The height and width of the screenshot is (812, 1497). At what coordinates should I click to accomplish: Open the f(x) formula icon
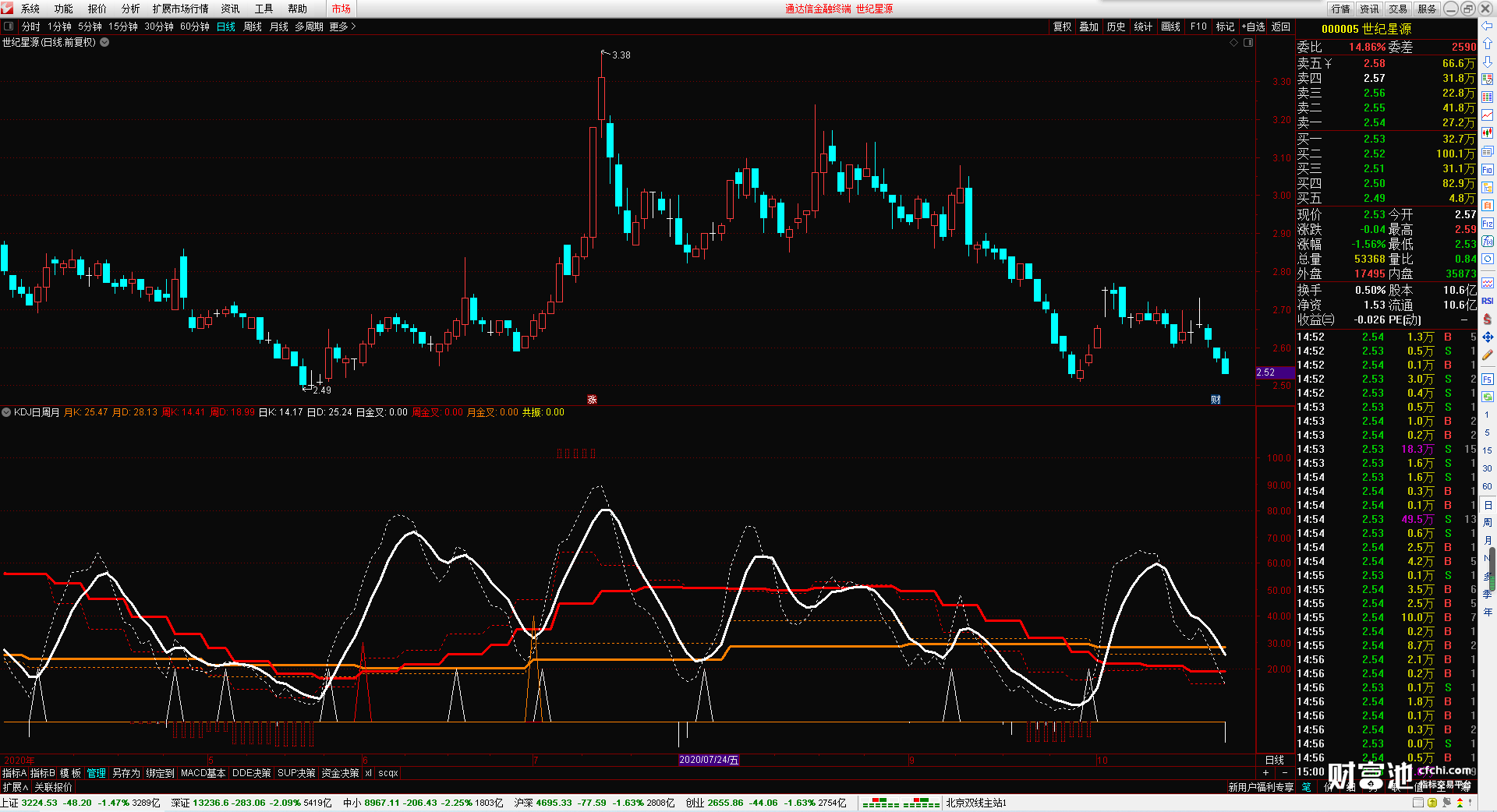coord(1488,241)
